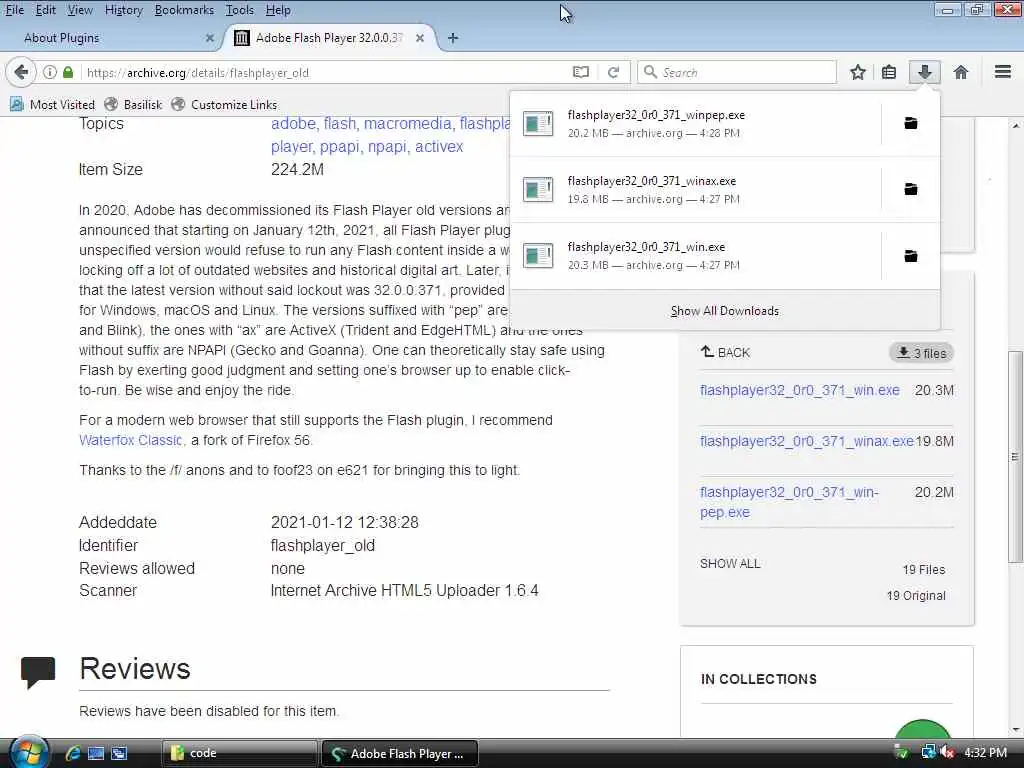Select the identifier value flashplayer_old
This screenshot has width=1024, height=768.
[323, 545]
